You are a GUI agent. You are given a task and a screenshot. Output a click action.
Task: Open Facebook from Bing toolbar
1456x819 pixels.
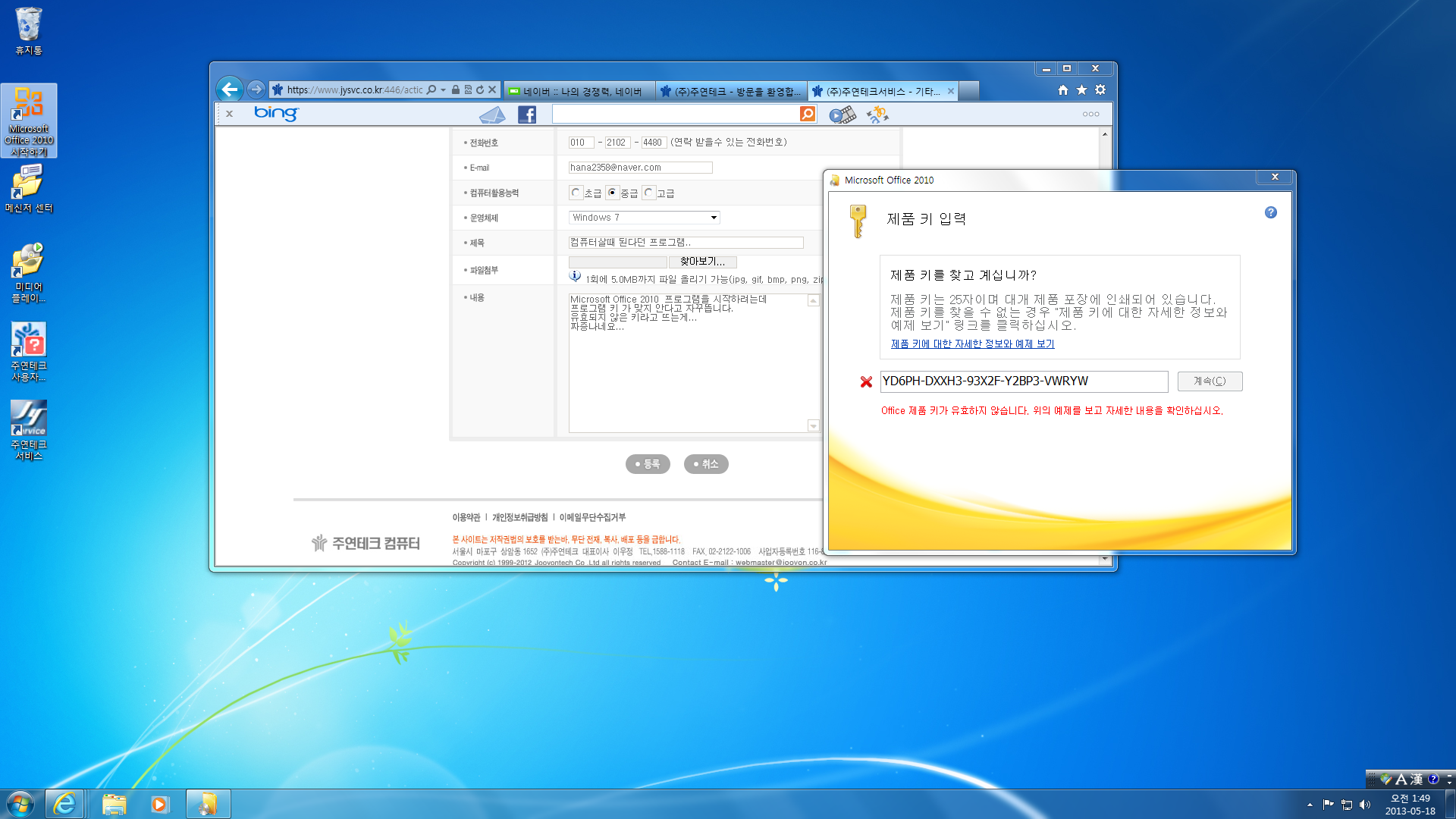click(527, 115)
